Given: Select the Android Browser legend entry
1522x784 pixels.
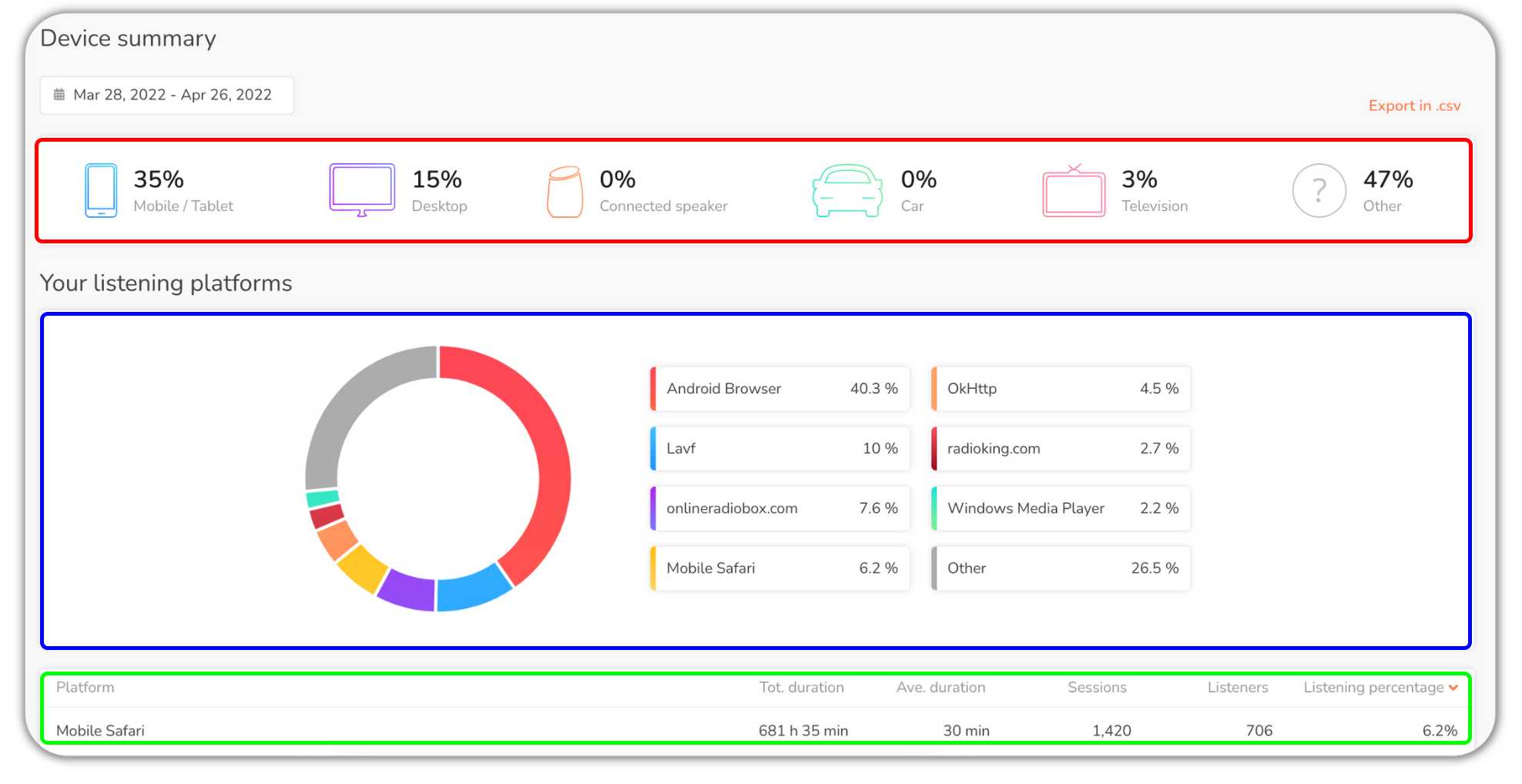Looking at the screenshot, I should click(780, 389).
